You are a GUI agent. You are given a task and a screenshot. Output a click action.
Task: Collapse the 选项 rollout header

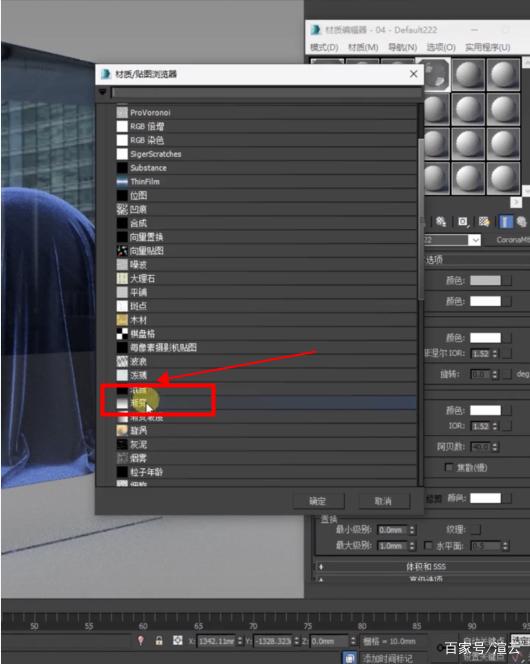[x=477, y=260]
